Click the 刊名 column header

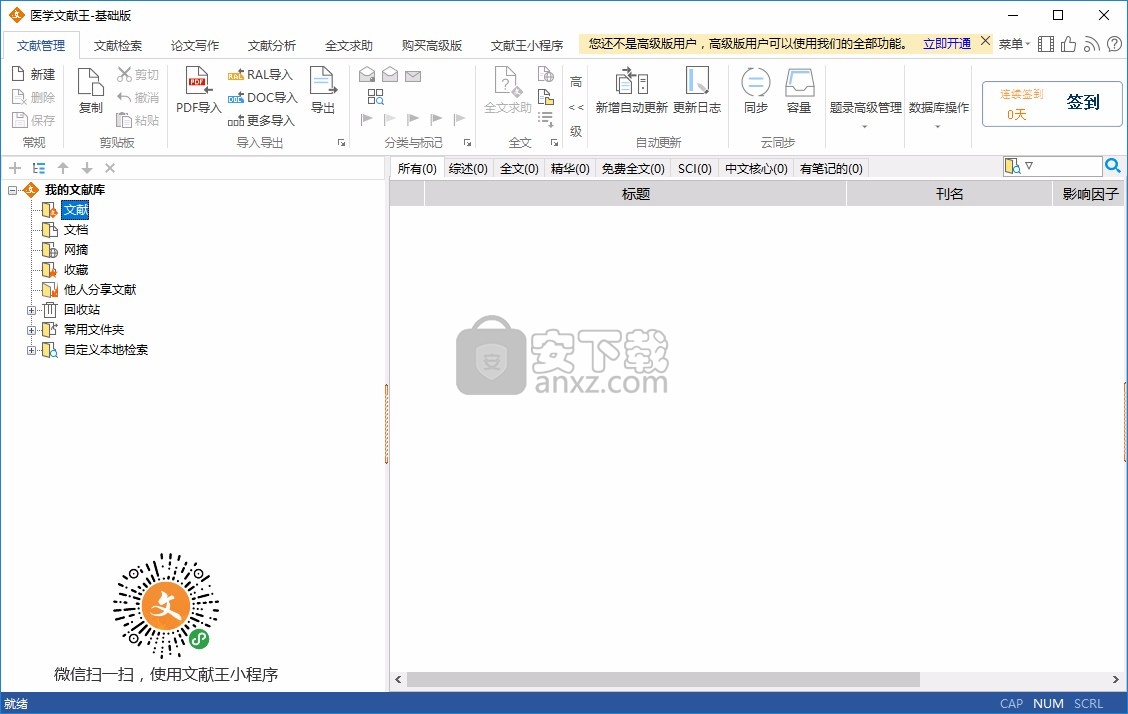(x=949, y=193)
